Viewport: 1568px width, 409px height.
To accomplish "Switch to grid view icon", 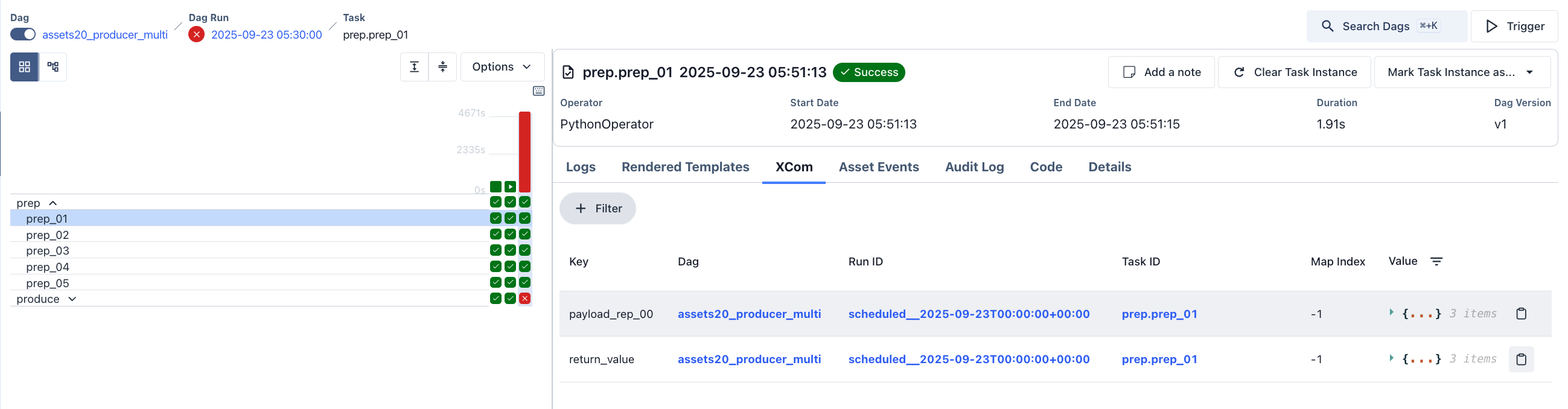I will click(x=24, y=67).
